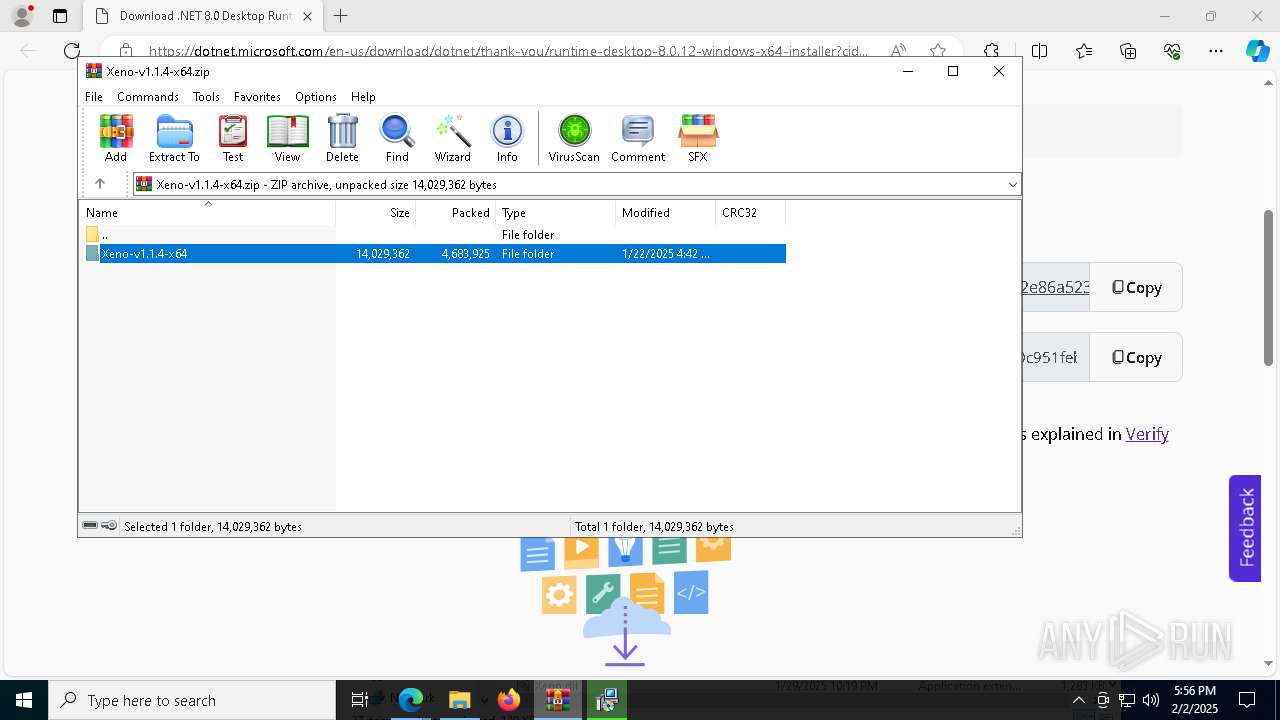Open Edge Collections icon

coord(1128,51)
